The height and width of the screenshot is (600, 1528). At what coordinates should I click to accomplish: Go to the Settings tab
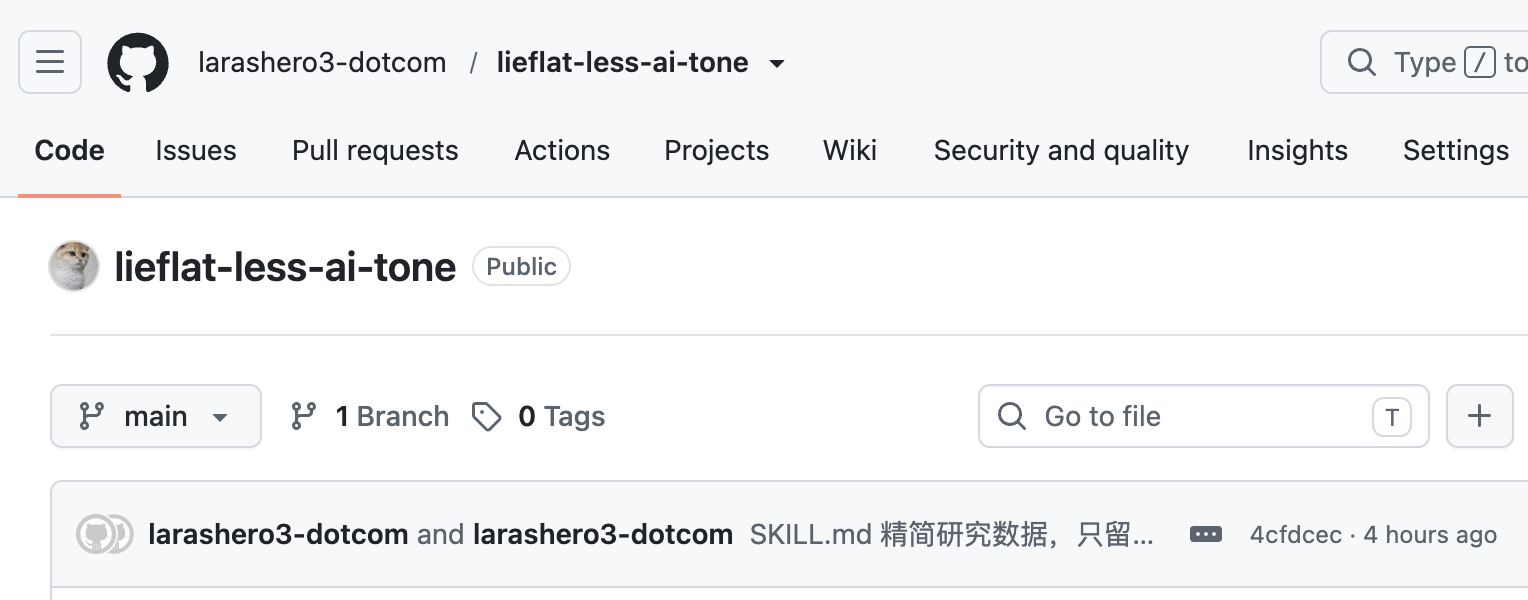click(1456, 150)
